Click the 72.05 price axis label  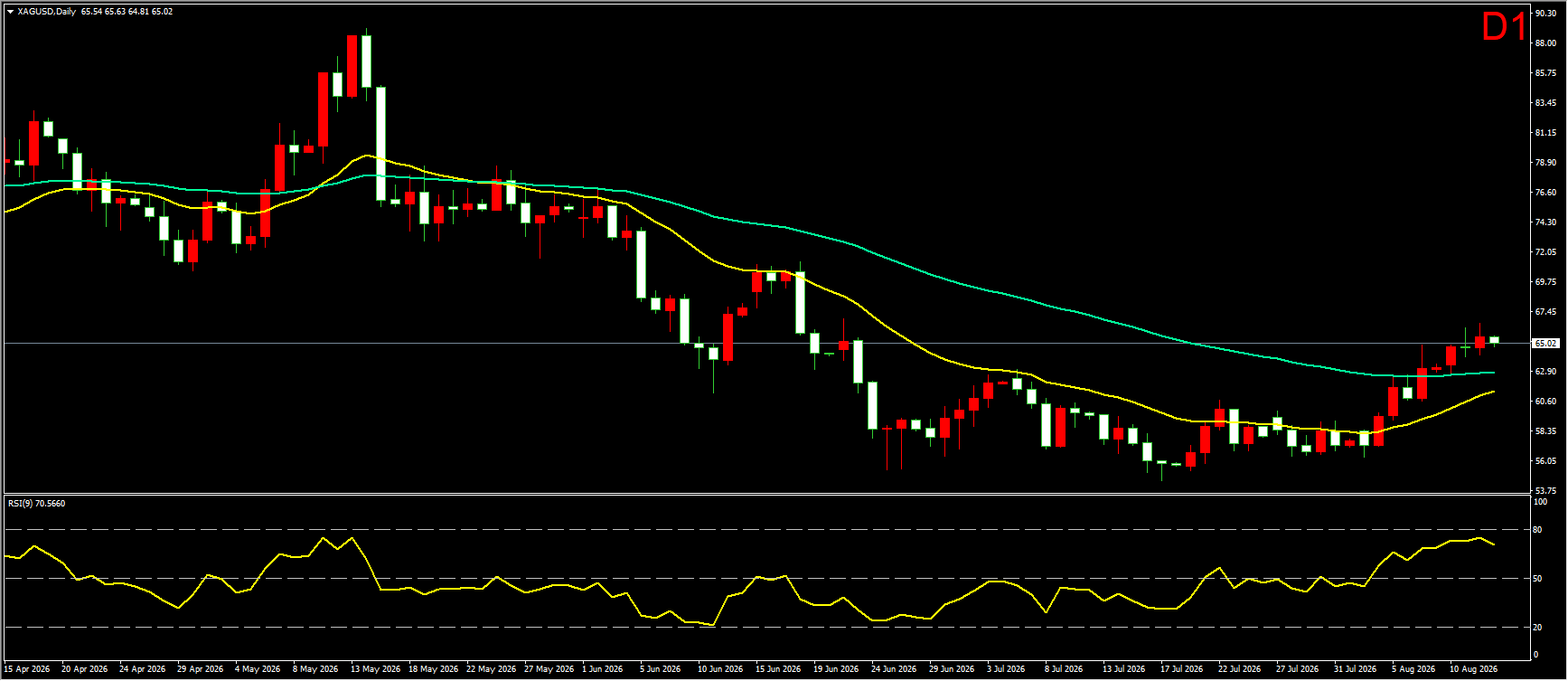(1545, 252)
